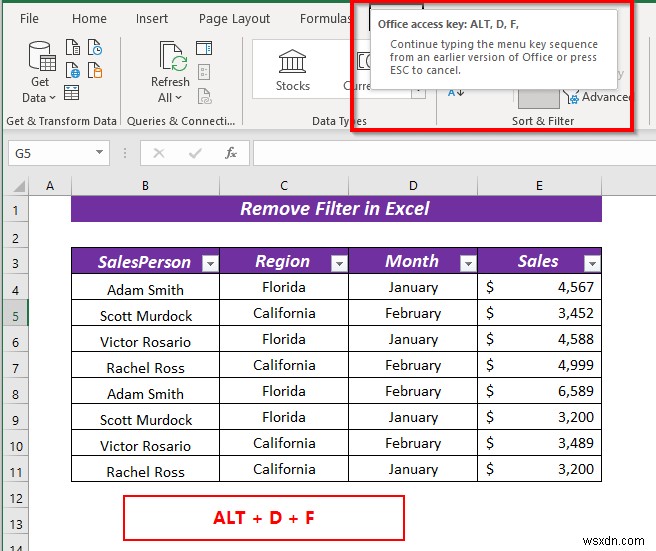This screenshot has width=656, height=551.
Task: Click the 'Adam Smith' cell in row 4
Action: [x=145, y=287]
